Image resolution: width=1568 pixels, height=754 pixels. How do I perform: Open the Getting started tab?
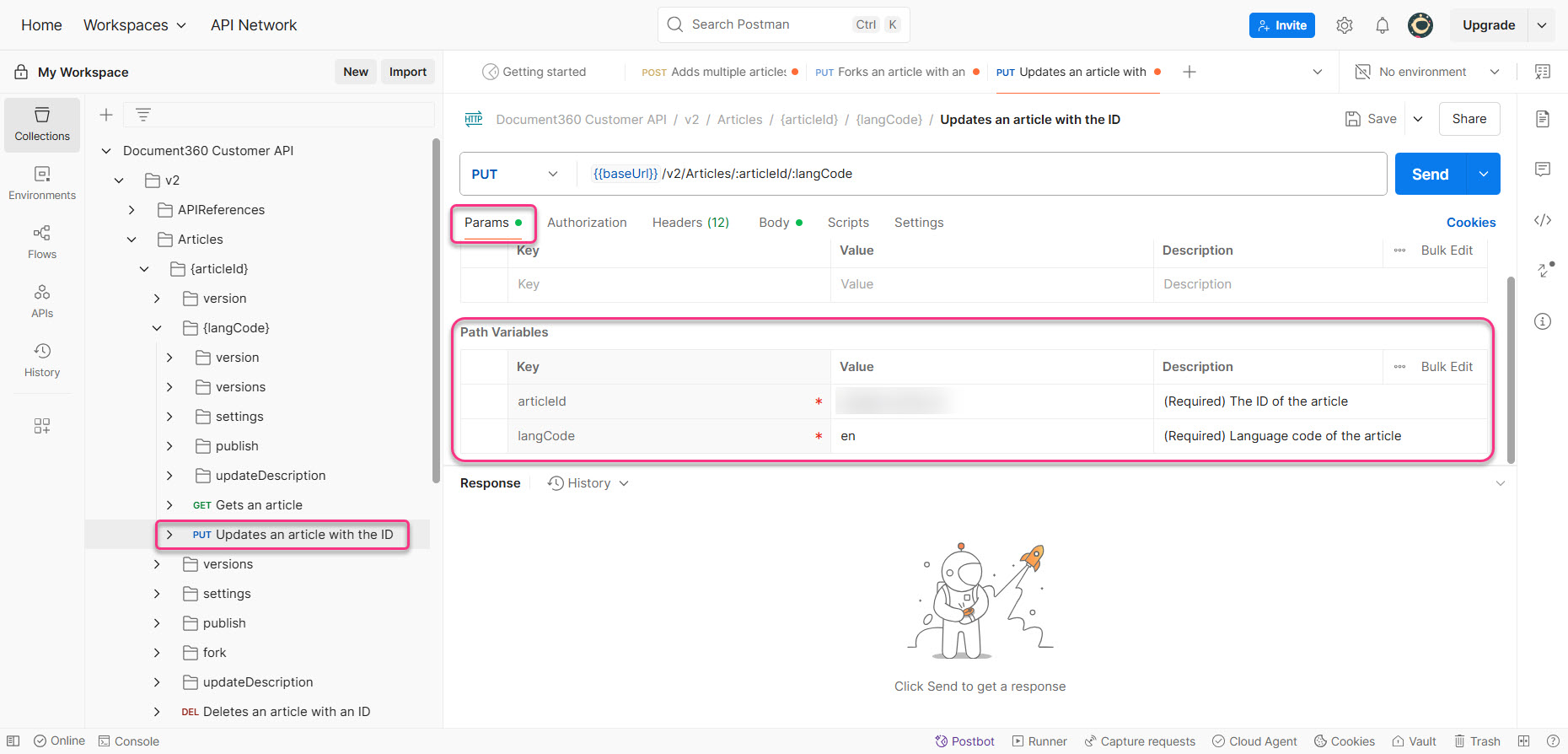(534, 72)
